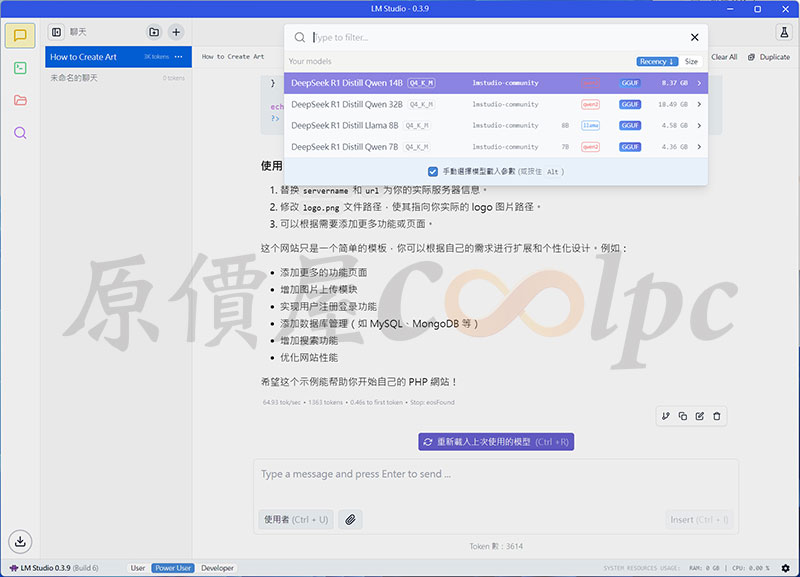The width and height of the screenshot is (800, 577).
Task: Click the Insert button
Action: (699, 519)
